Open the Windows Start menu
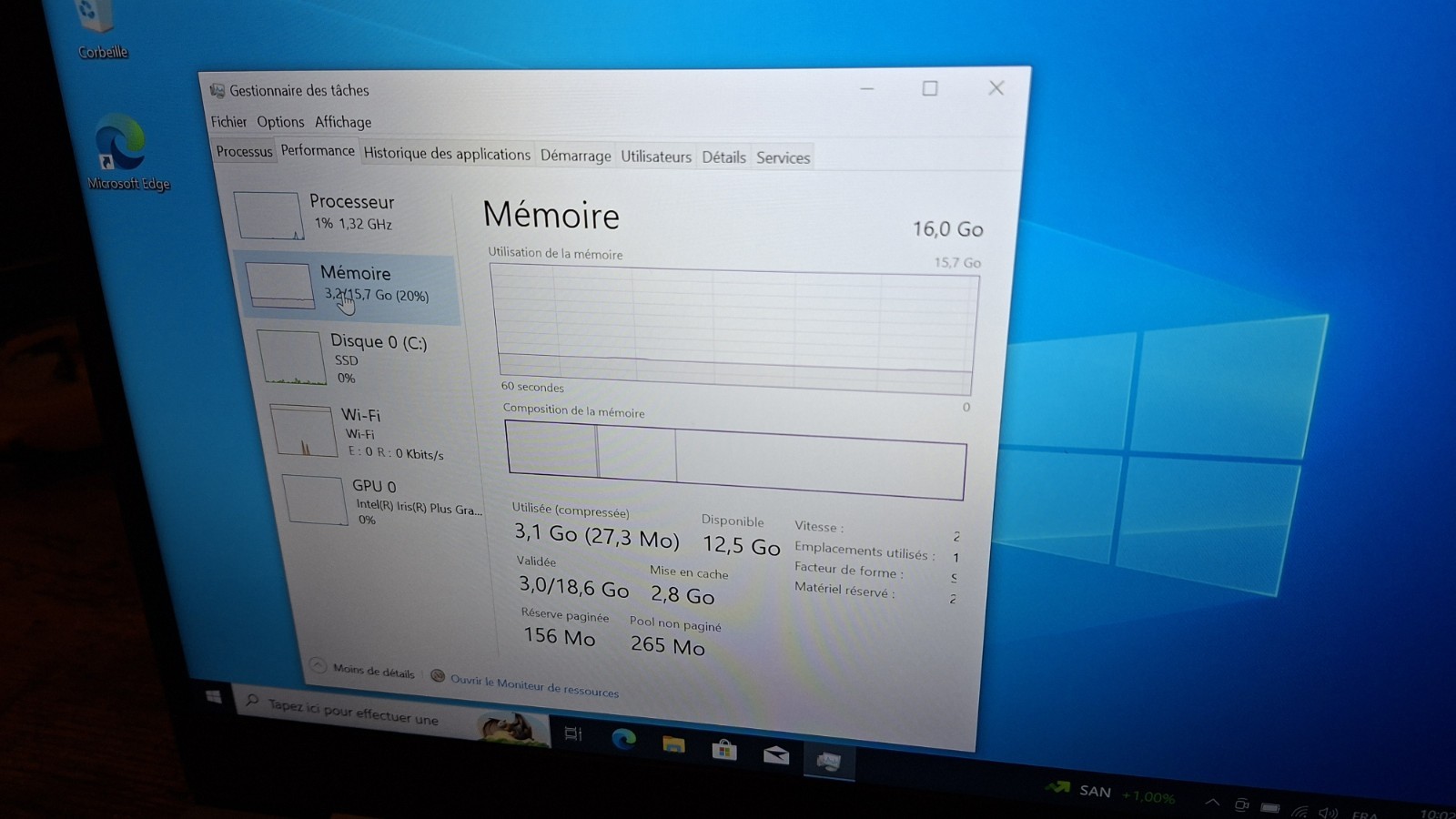 pyautogui.click(x=213, y=696)
